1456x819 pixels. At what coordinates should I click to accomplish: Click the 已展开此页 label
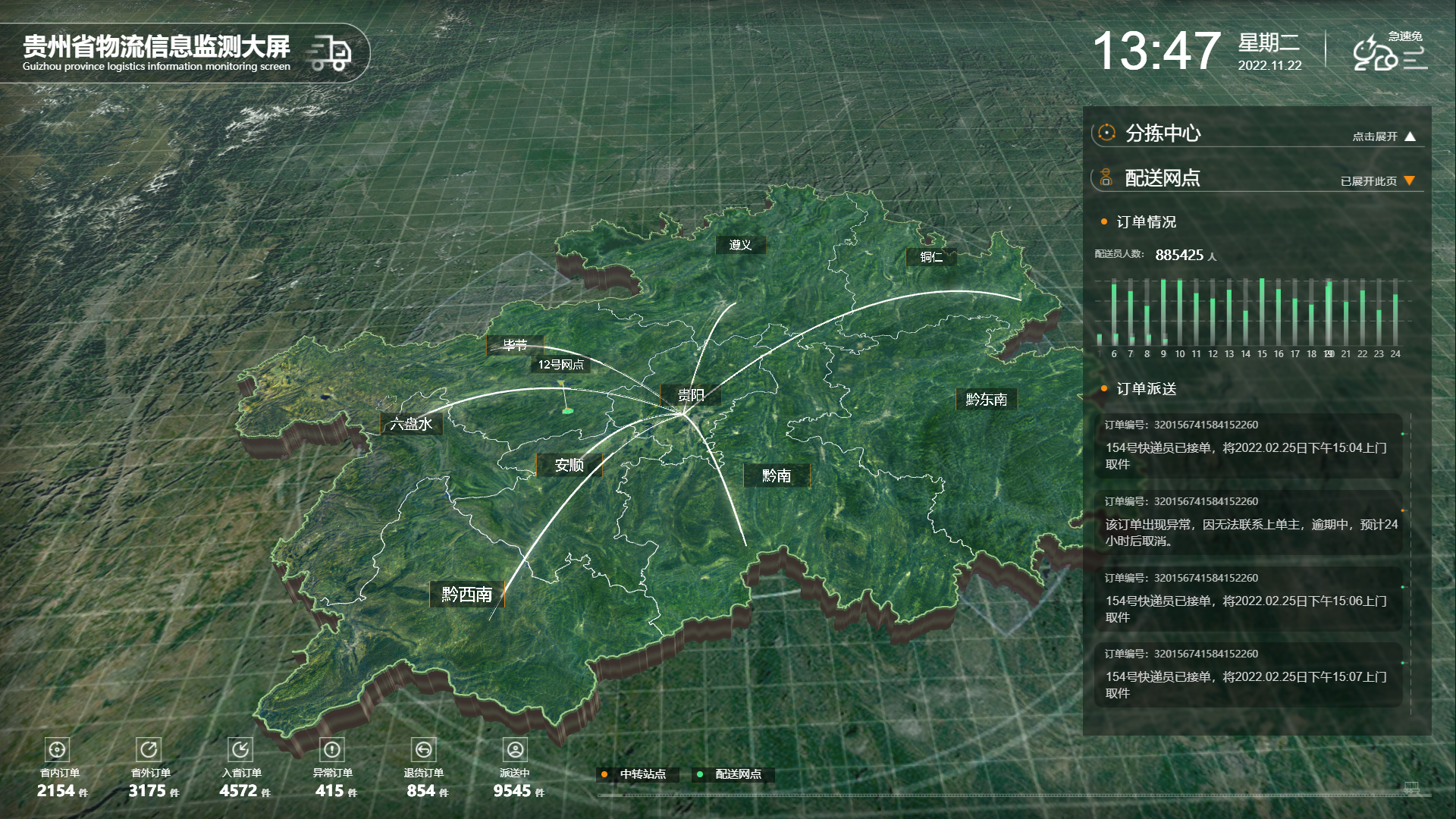click(1369, 181)
